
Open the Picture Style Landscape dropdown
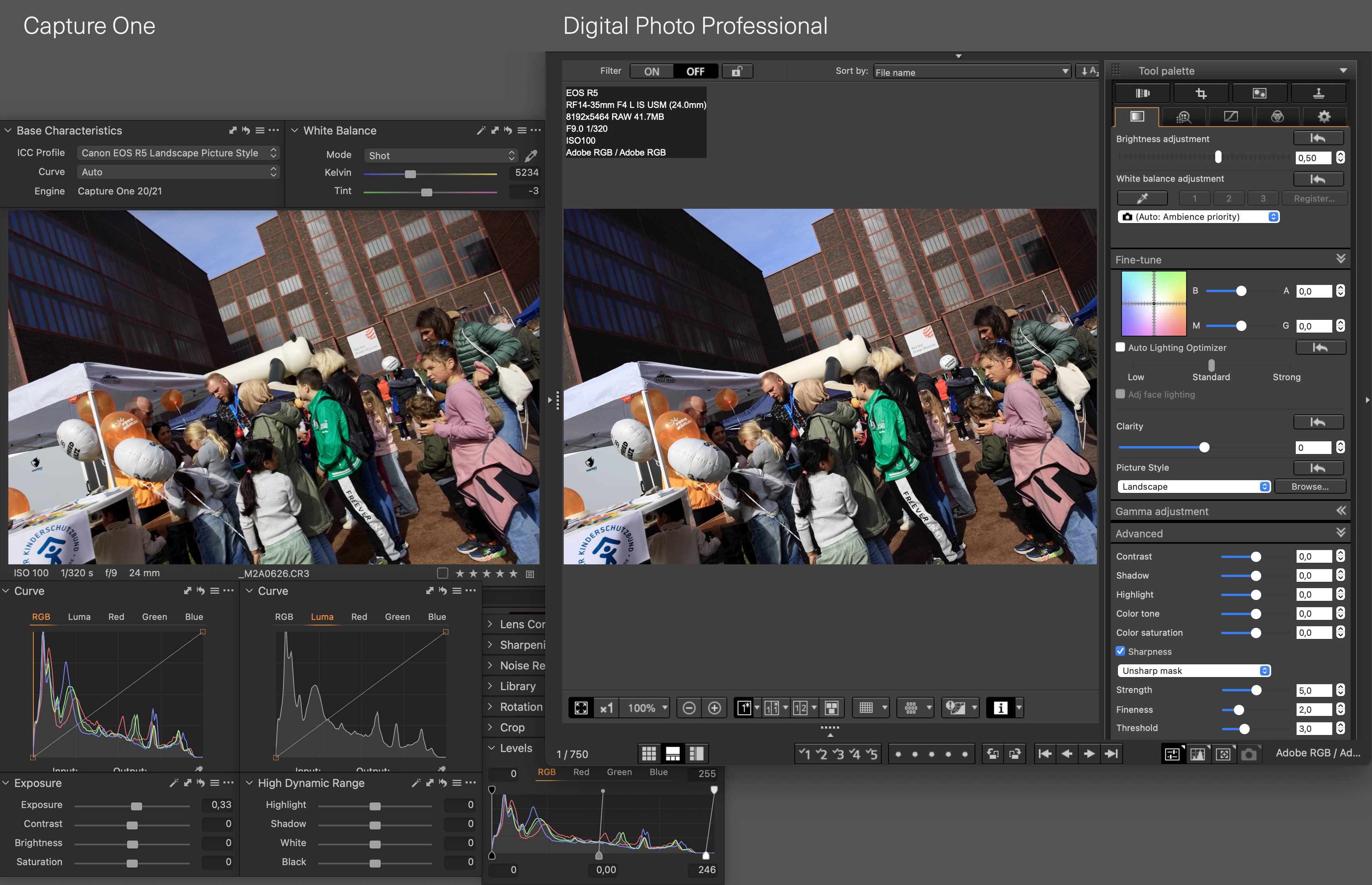point(1194,487)
